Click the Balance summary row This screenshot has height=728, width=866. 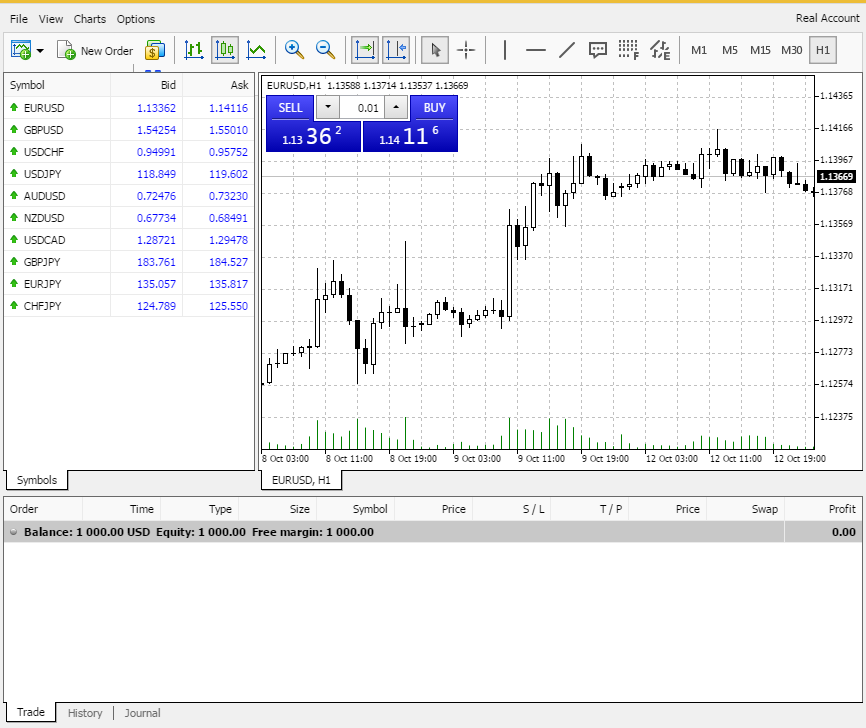click(433, 532)
